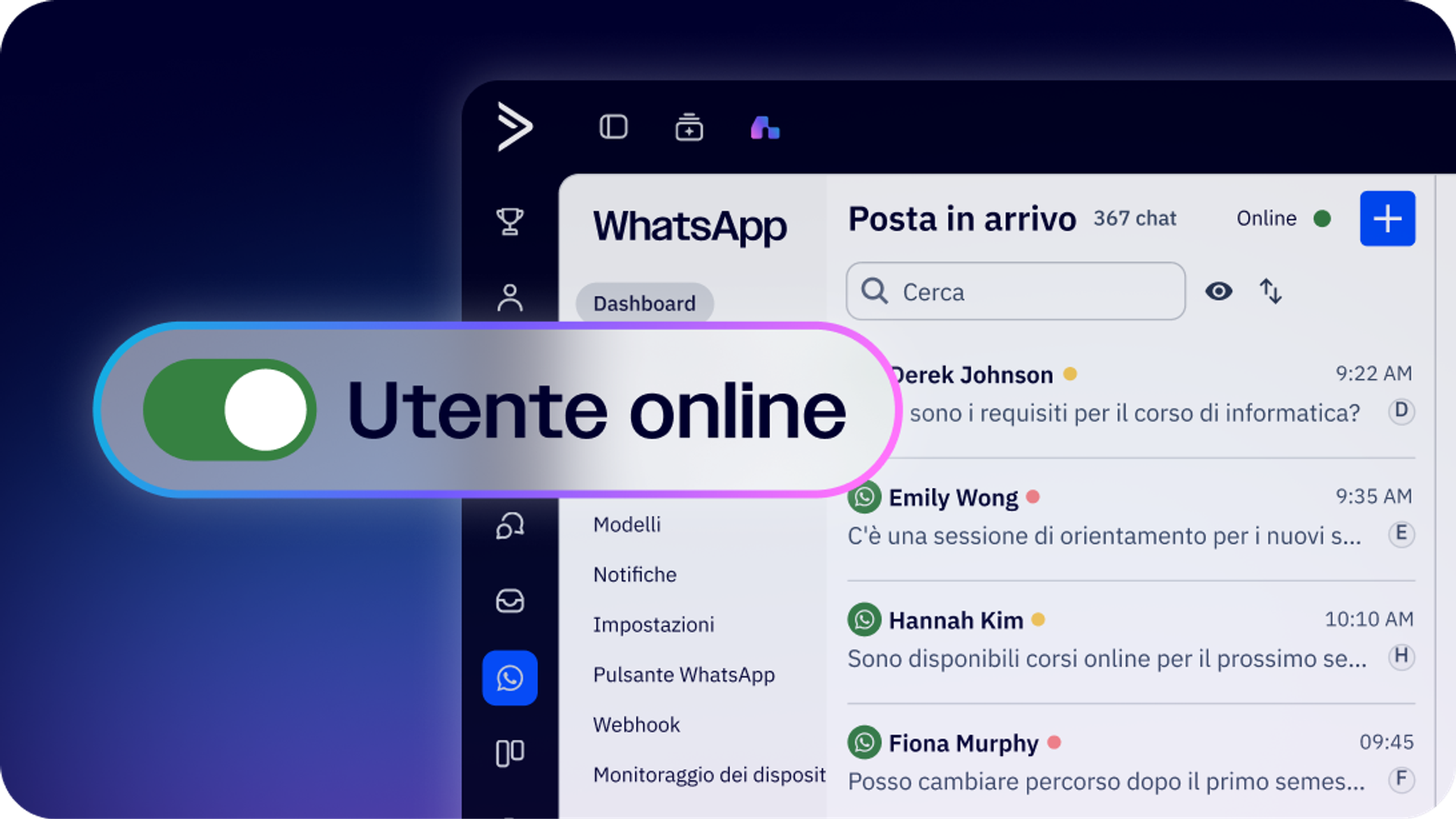Click WhatsApp icon beside Fiona Murphy
The image size is (1456, 819).
coord(864,742)
